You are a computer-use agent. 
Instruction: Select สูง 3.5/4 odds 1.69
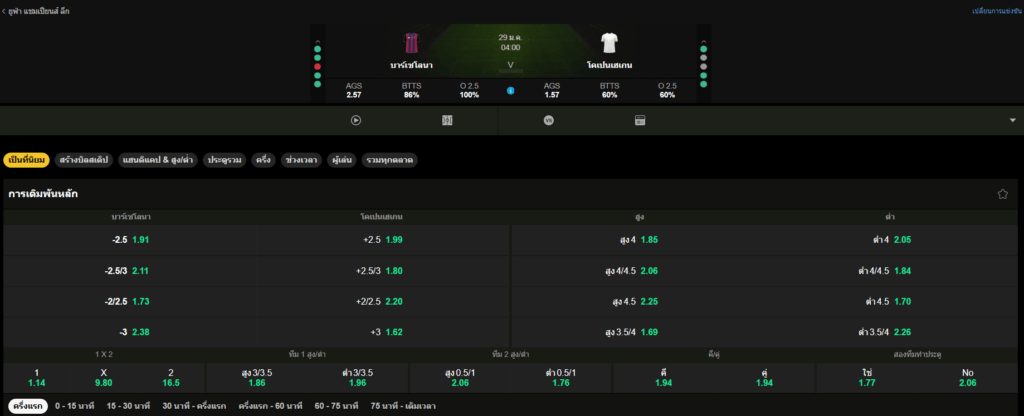pos(638,332)
